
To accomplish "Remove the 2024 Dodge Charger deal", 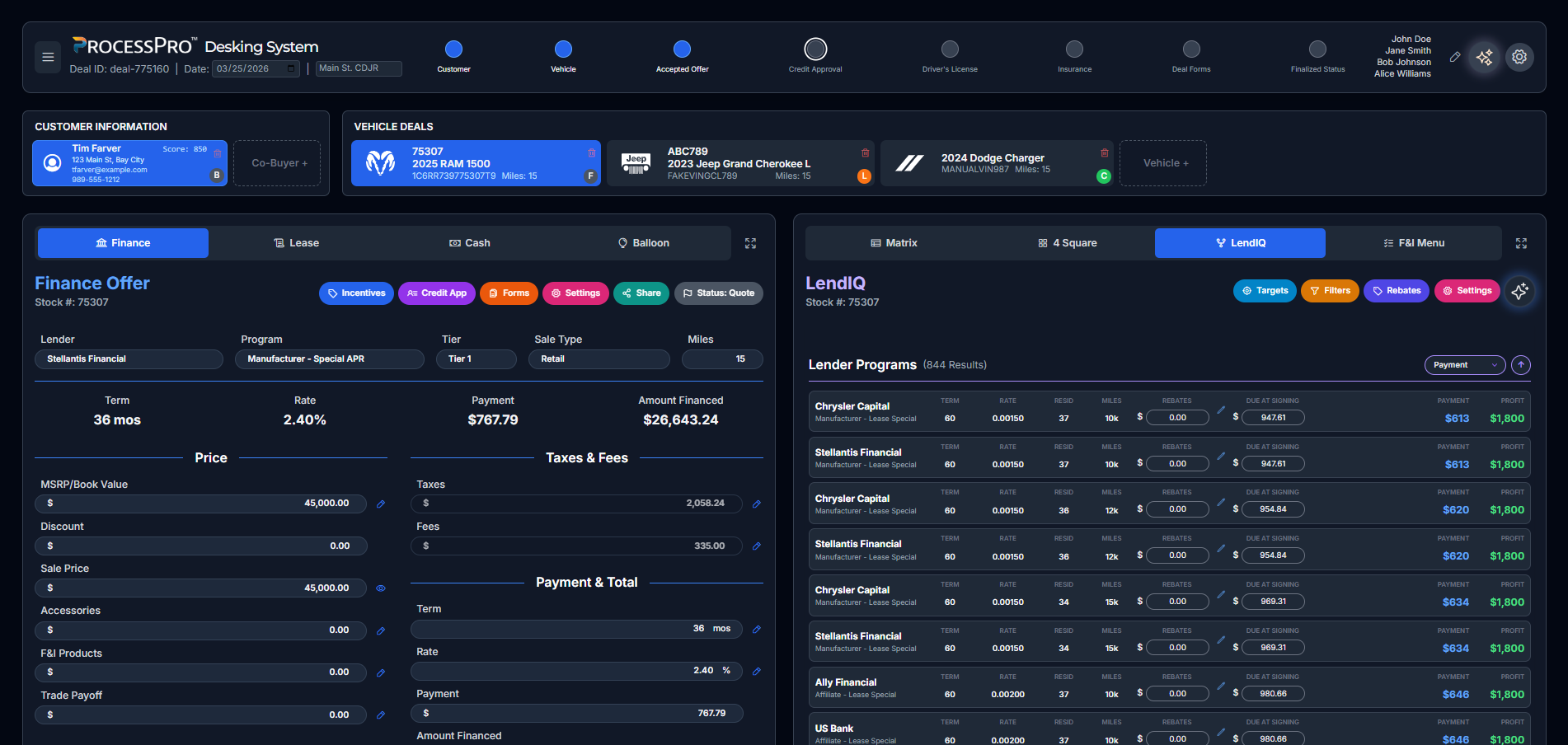I will tap(1104, 152).
